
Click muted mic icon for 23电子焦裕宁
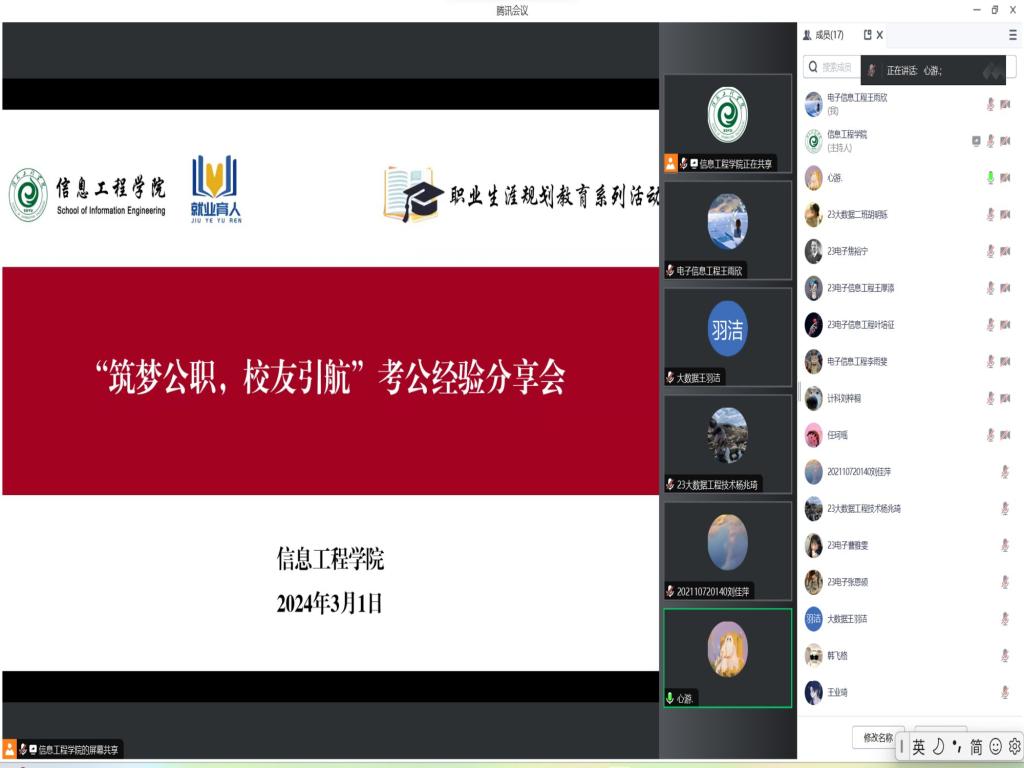pyautogui.click(x=990, y=251)
